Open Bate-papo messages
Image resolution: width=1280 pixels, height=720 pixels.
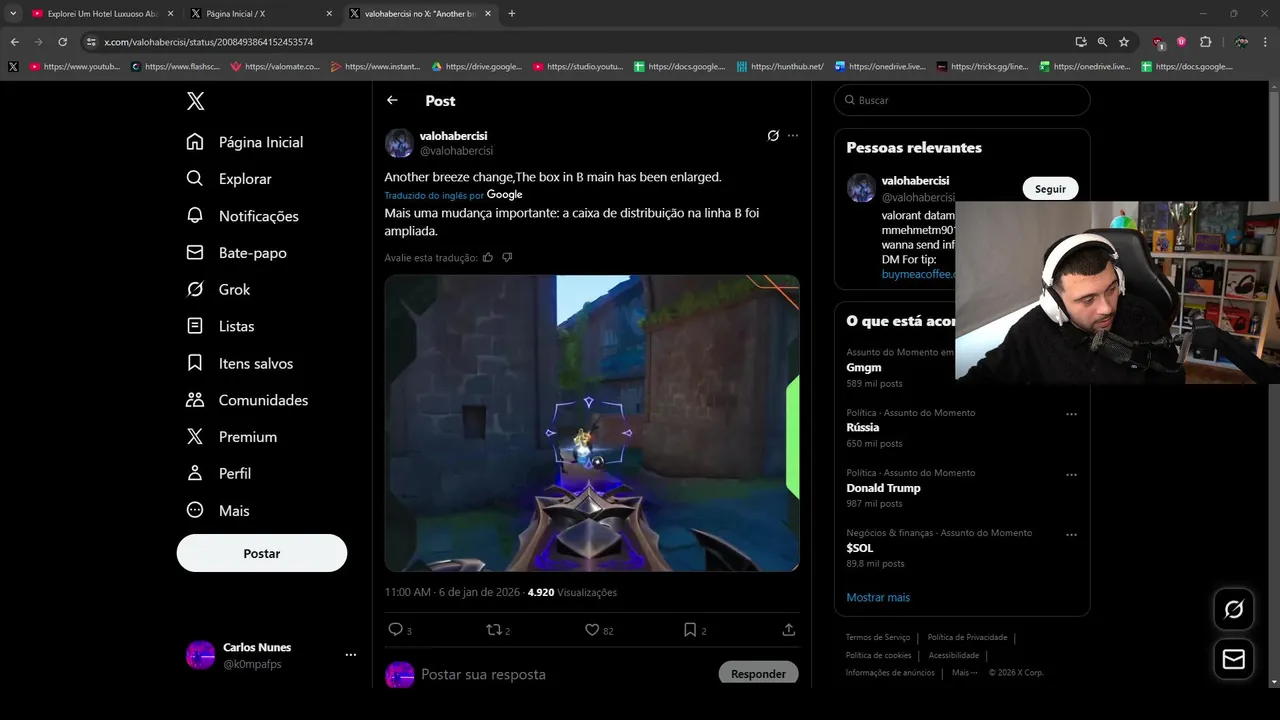click(x=236, y=253)
